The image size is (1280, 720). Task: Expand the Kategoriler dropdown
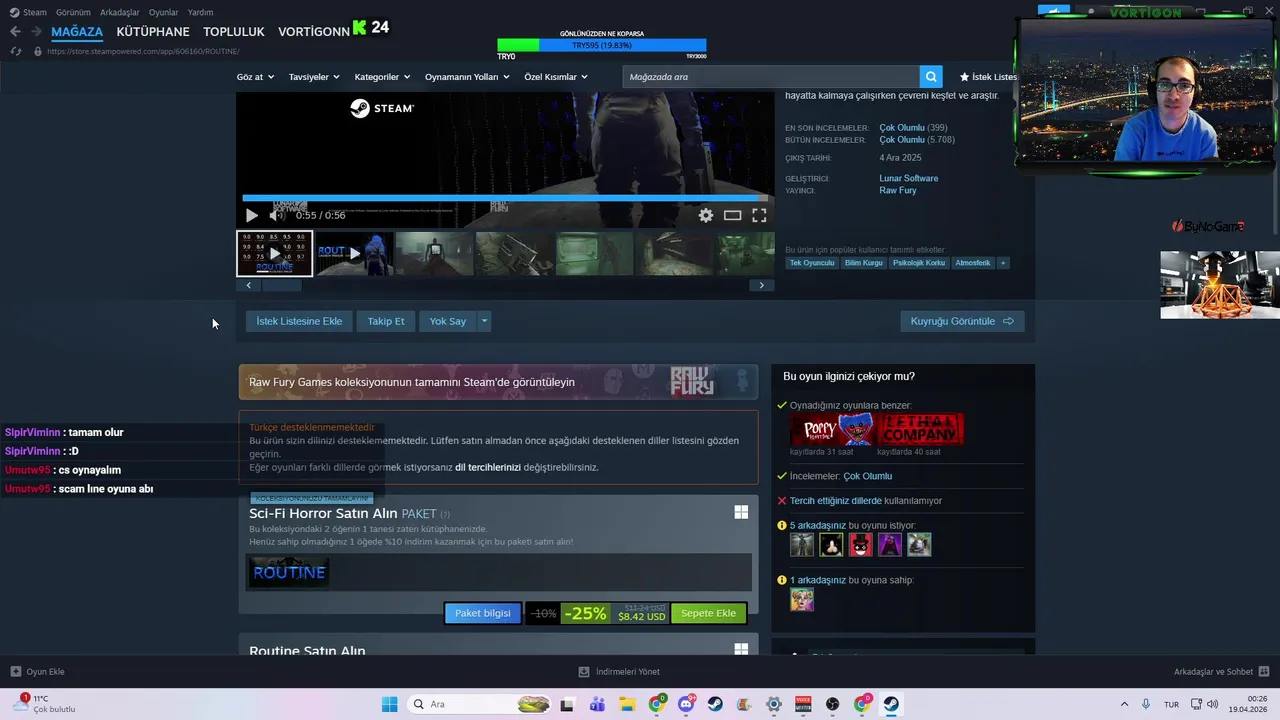coord(382,77)
